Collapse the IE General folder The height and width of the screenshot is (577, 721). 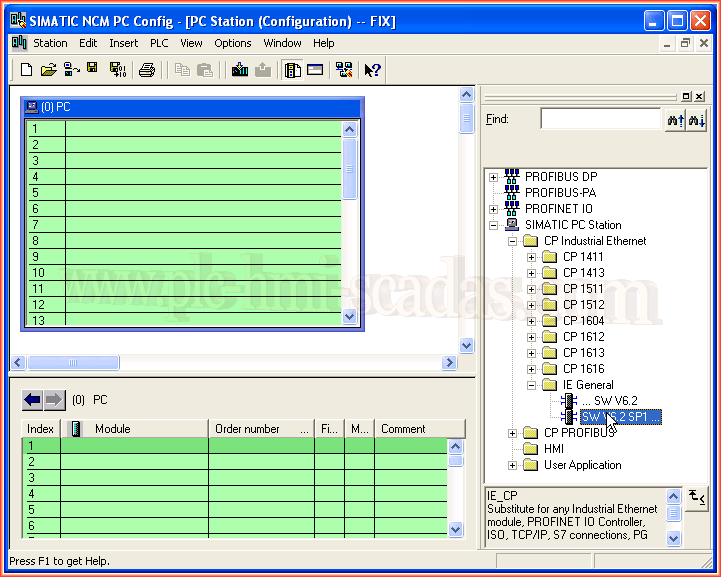(x=532, y=385)
